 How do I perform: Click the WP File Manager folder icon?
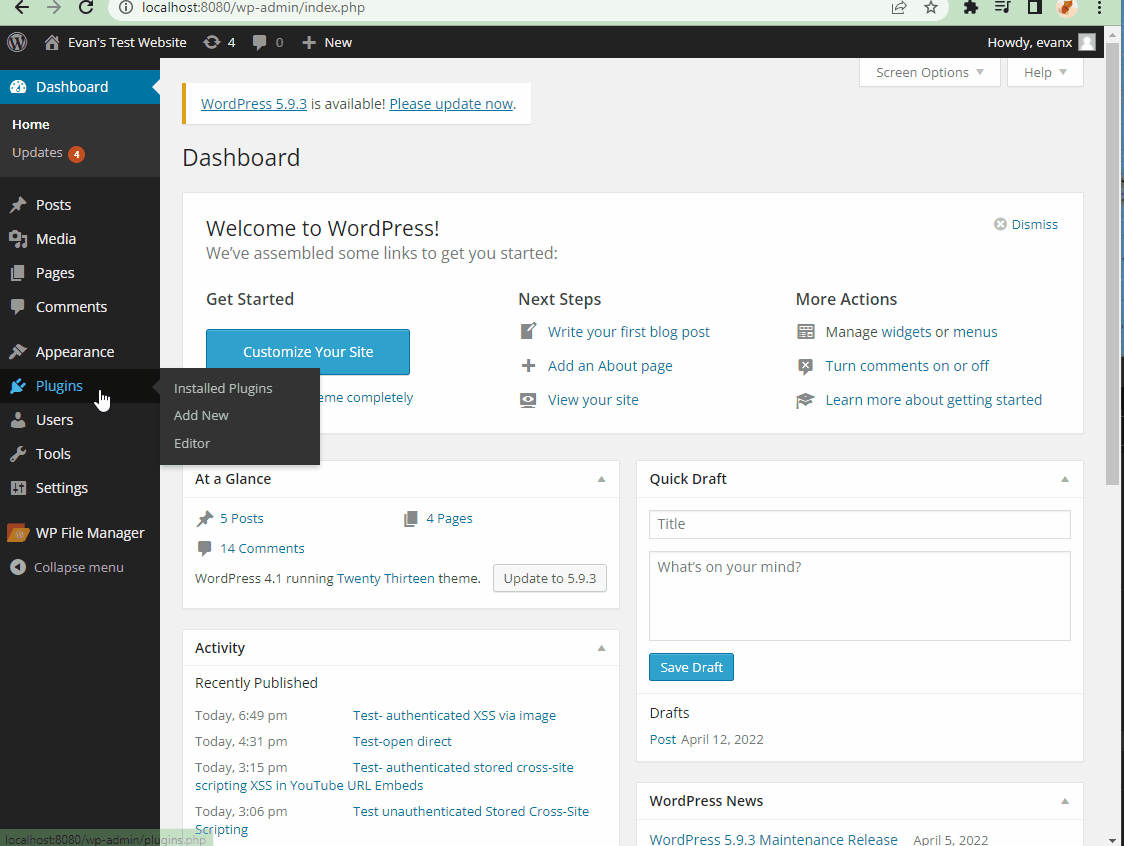point(18,533)
